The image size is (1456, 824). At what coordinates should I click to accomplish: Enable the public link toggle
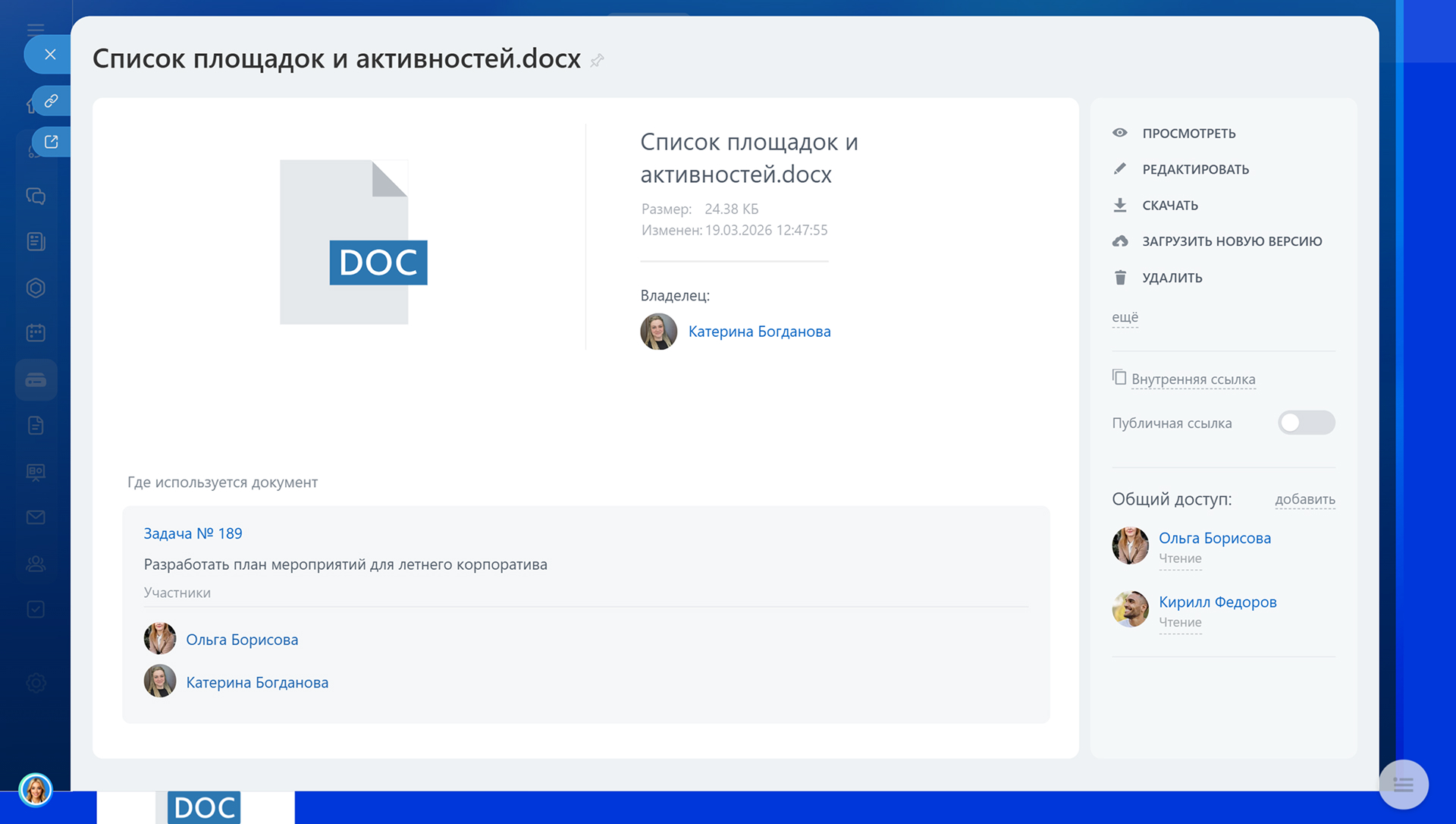1305,423
